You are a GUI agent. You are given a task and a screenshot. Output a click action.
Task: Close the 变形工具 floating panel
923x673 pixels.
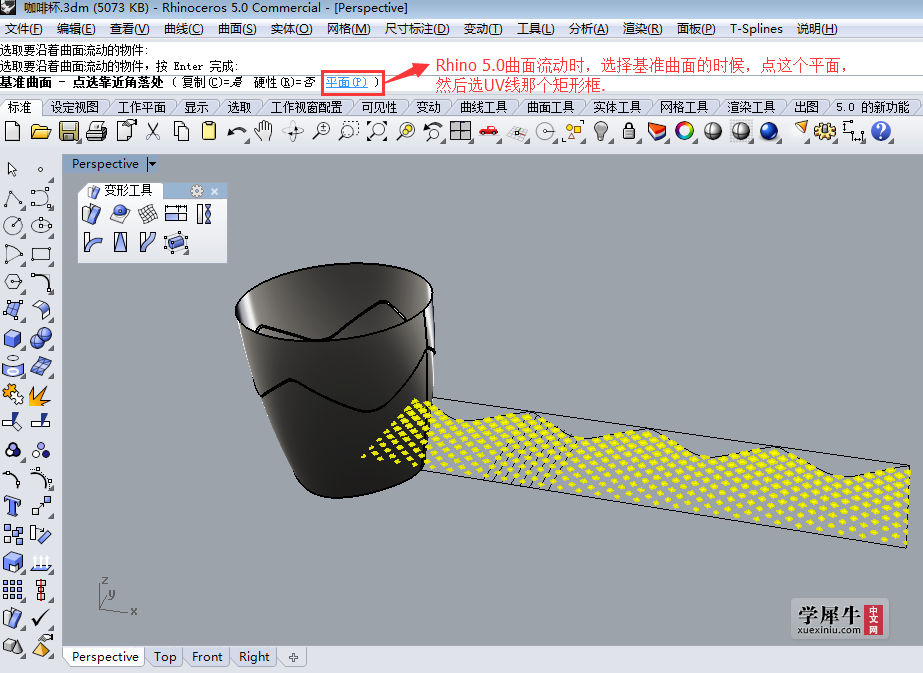click(214, 191)
